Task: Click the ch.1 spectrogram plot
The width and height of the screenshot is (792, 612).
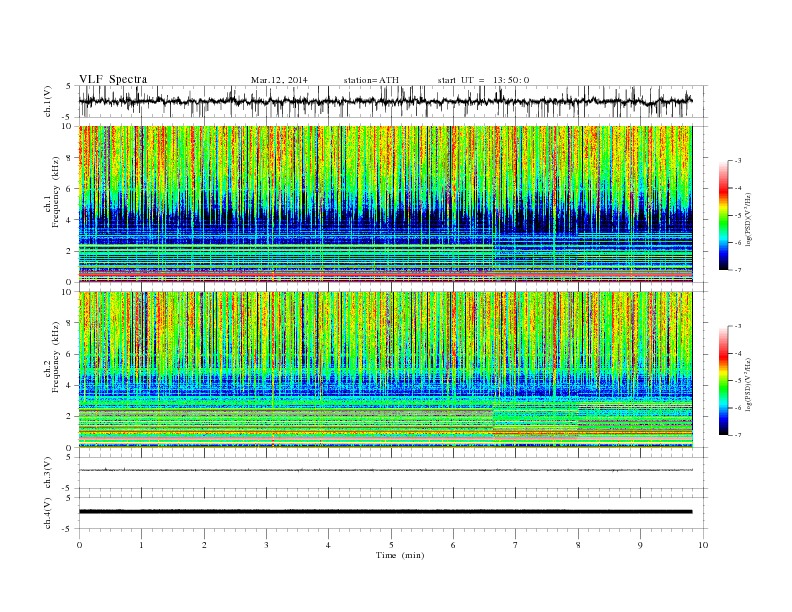Action: pyautogui.click(x=386, y=204)
